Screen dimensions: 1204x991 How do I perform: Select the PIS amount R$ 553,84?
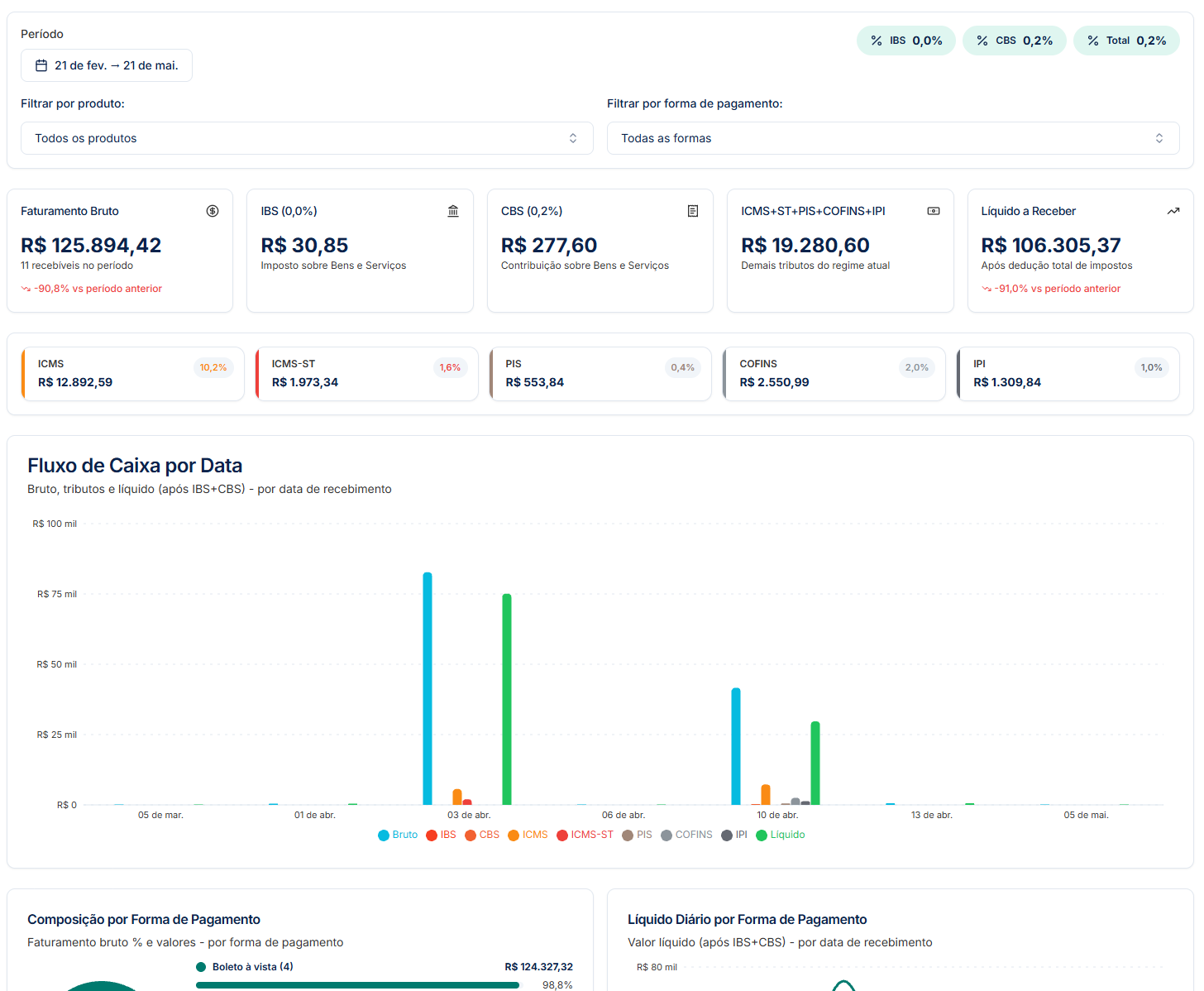click(535, 382)
